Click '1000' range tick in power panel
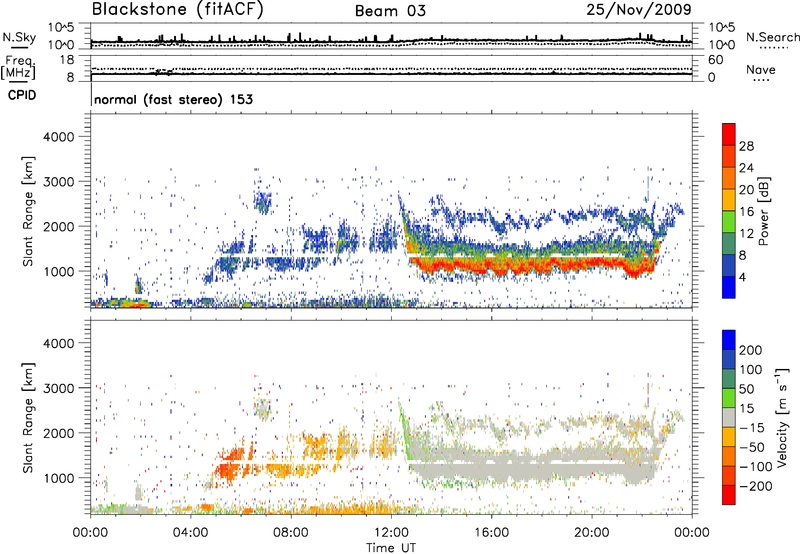Image resolution: width=800 pixels, height=554 pixels. [x=58, y=271]
